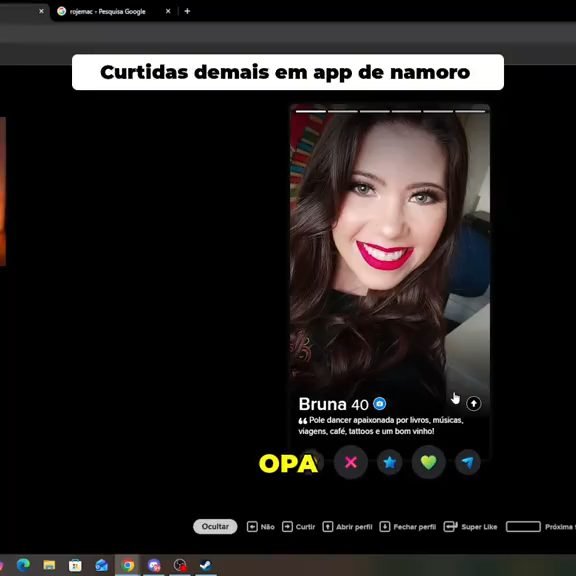Image resolution: width=576 pixels, height=576 pixels.
Task: Click the partially visible card at the far left
Action: [x=3, y=191]
